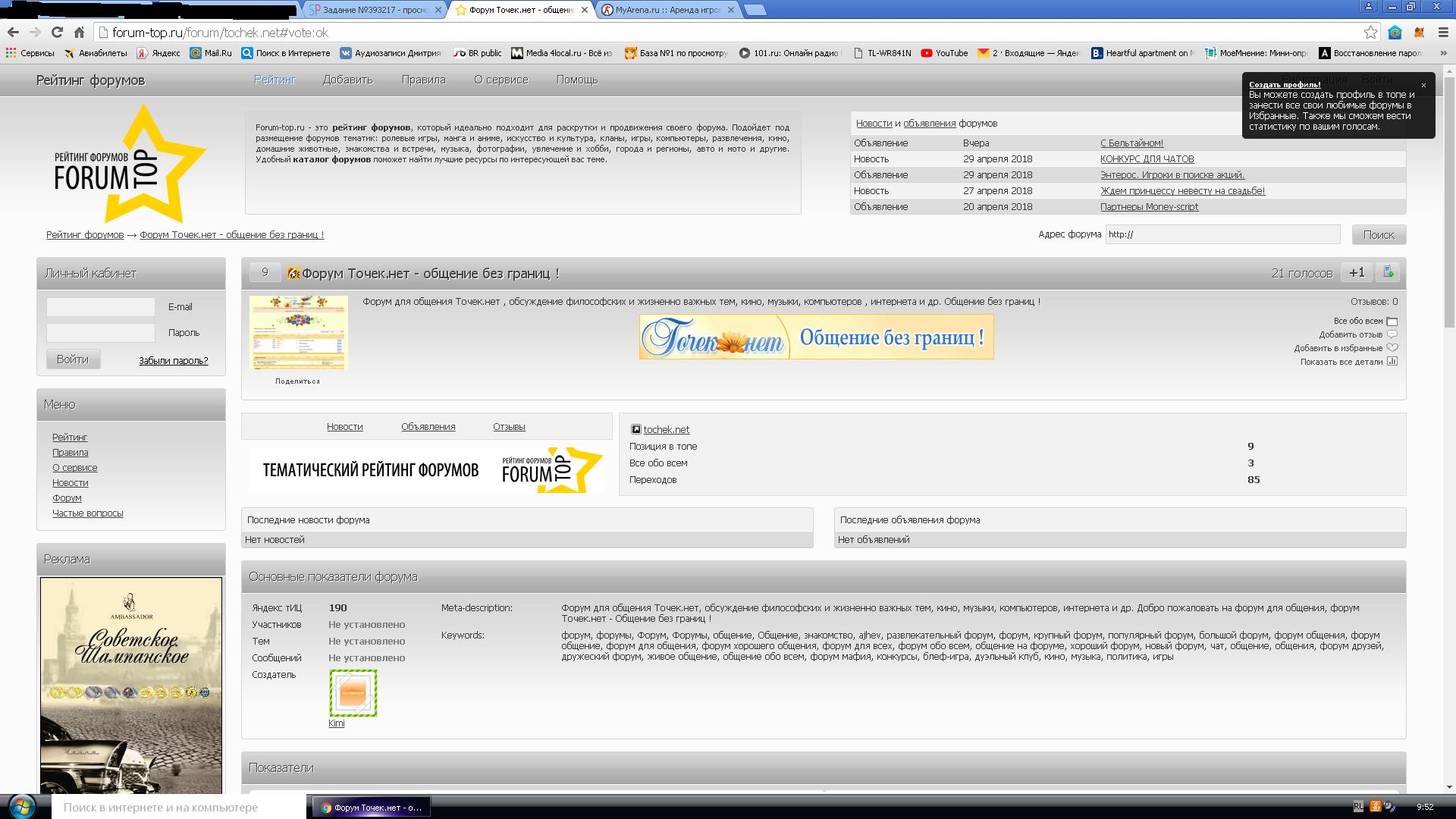Click the forum screenshot thumbnail
Viewport: 1456px width, 819px height.
click(299, 333)
